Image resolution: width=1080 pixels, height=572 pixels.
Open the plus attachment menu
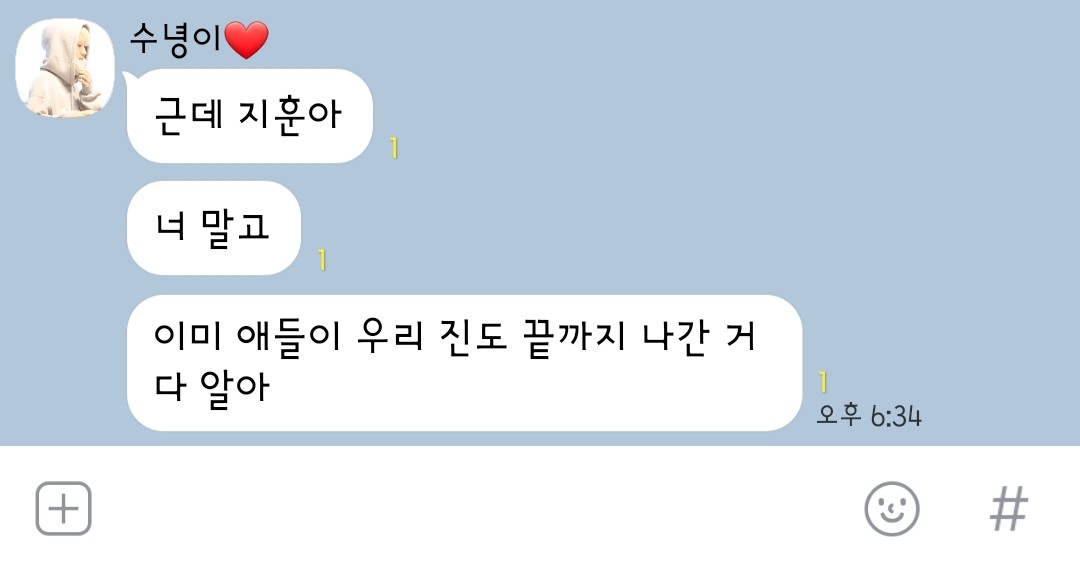pyautogui.click(x=63, y=509)
